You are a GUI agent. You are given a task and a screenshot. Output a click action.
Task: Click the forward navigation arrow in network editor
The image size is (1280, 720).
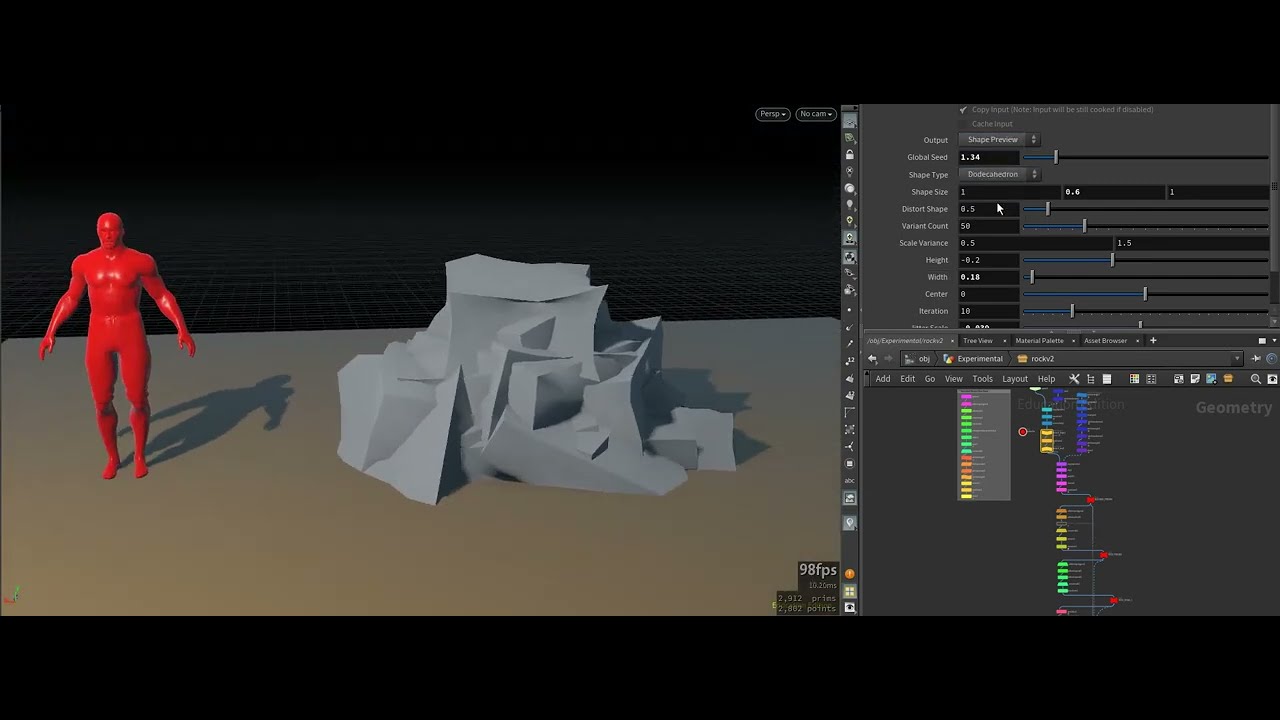[888, 359]
